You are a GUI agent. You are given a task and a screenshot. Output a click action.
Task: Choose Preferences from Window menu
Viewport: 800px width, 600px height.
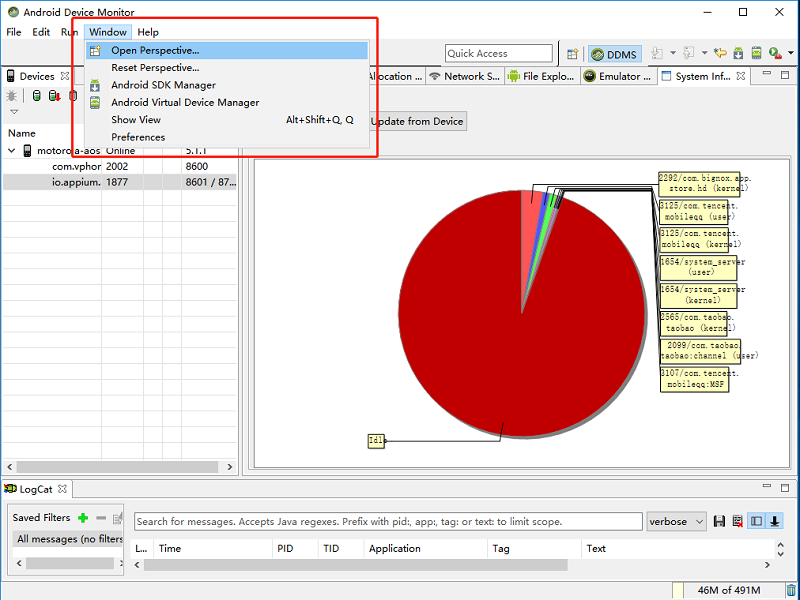[227, 137]
